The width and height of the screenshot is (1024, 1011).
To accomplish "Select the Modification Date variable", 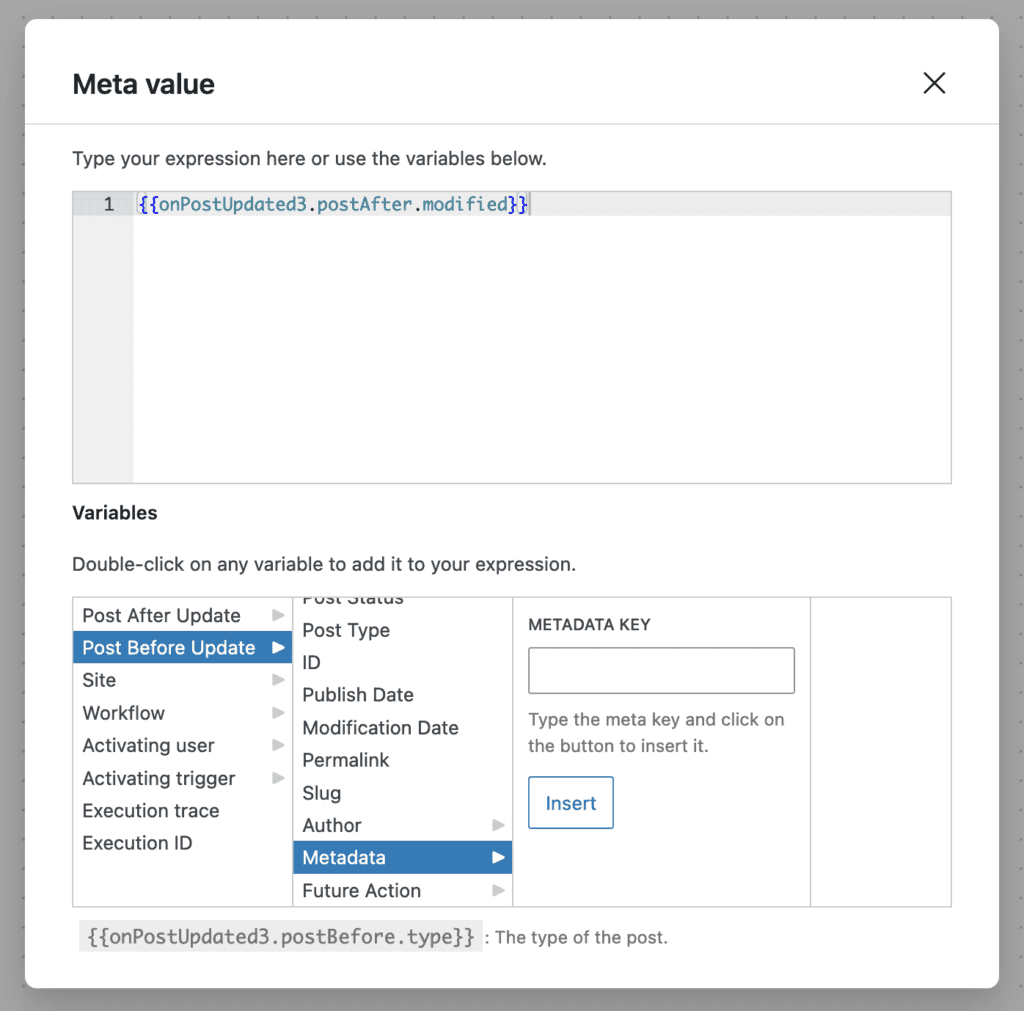I will (380, 727).
